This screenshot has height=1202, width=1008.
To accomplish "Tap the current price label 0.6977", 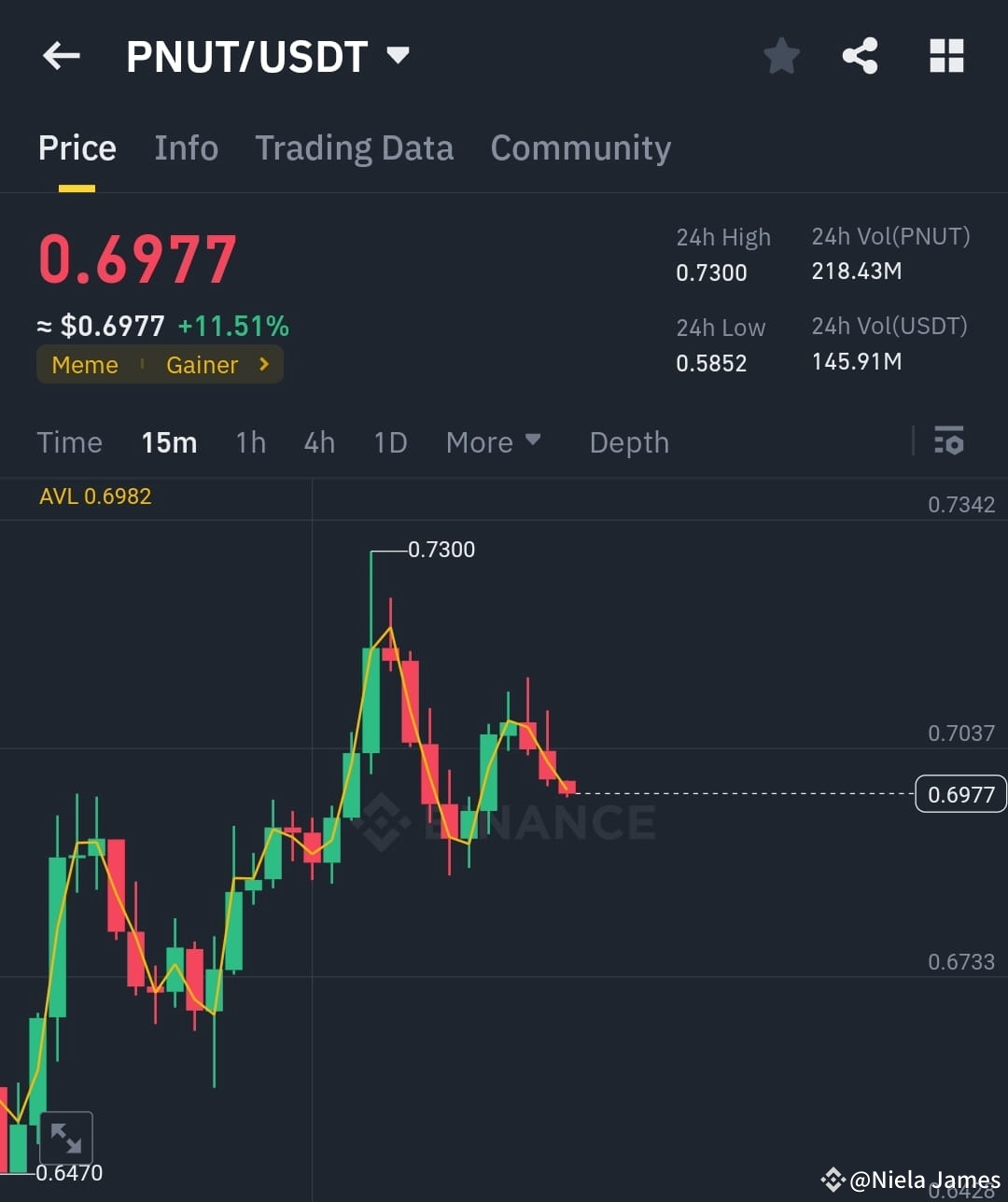I will [x=960, y=793].
